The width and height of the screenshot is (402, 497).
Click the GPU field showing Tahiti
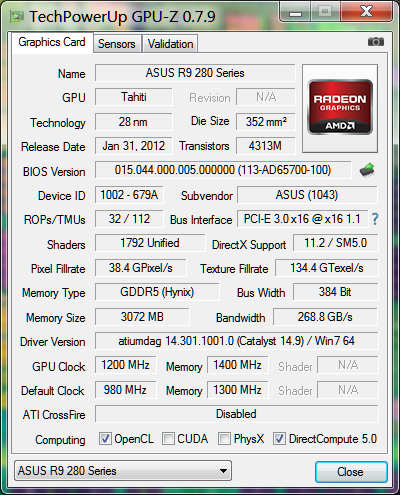pos(134,97)
